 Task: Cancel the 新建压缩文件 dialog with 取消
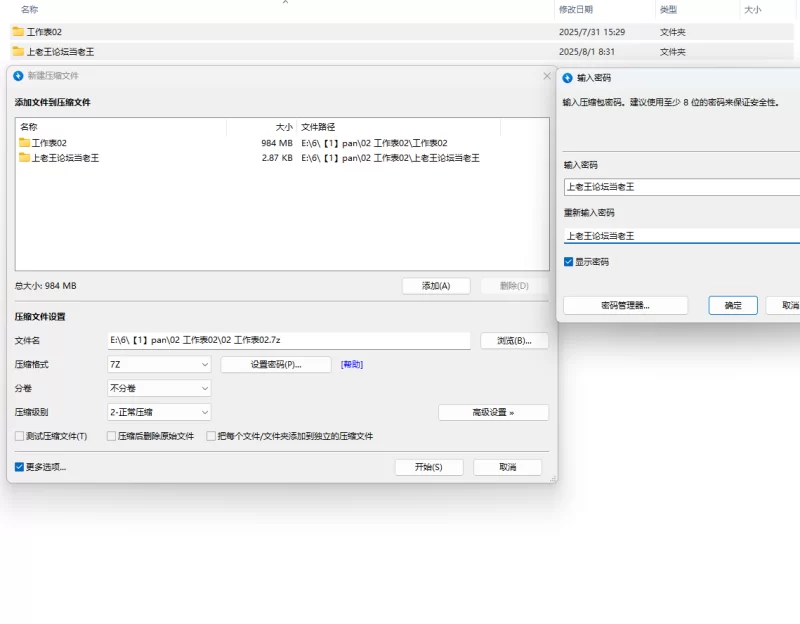(508, 467)
